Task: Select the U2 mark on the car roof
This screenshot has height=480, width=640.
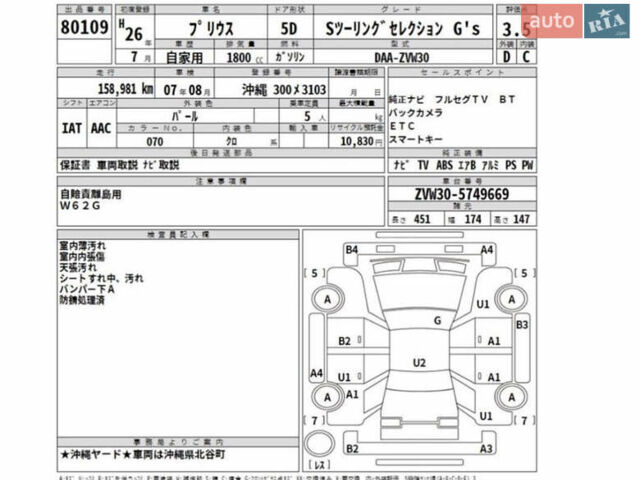Action: tap(420, 362)
